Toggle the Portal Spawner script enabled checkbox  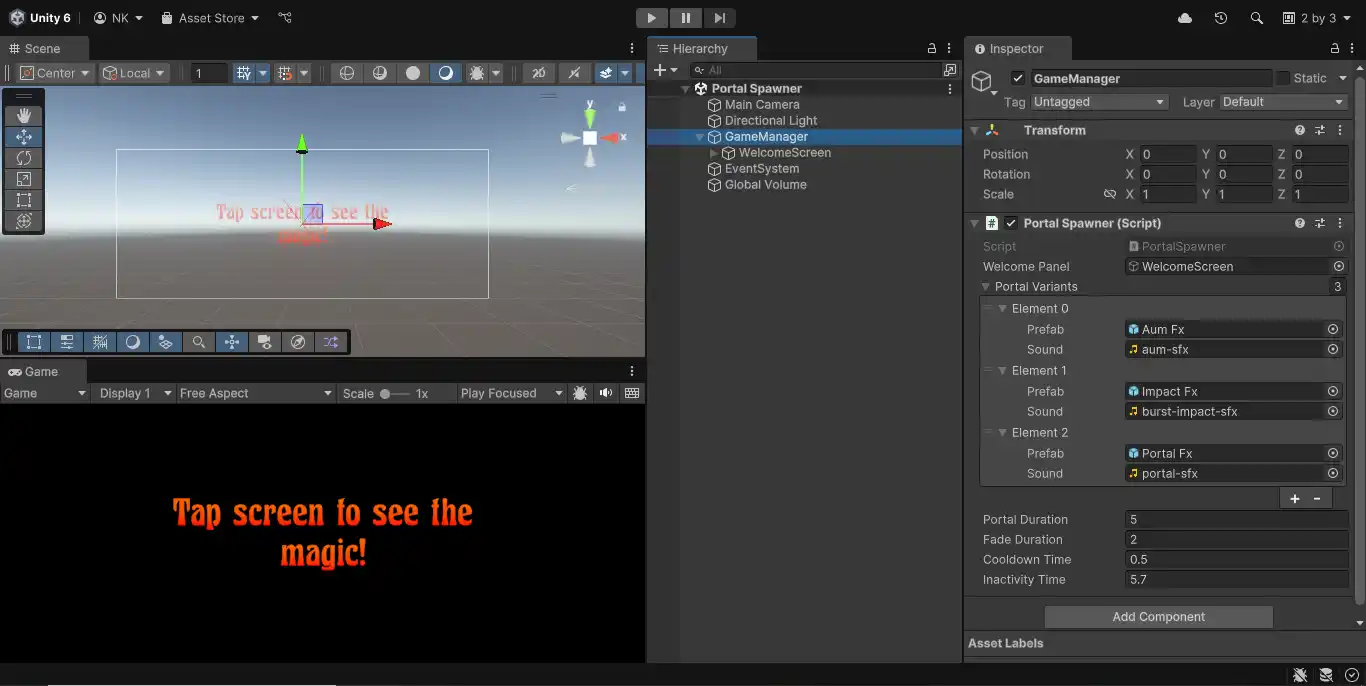(x=1013, y=223)
